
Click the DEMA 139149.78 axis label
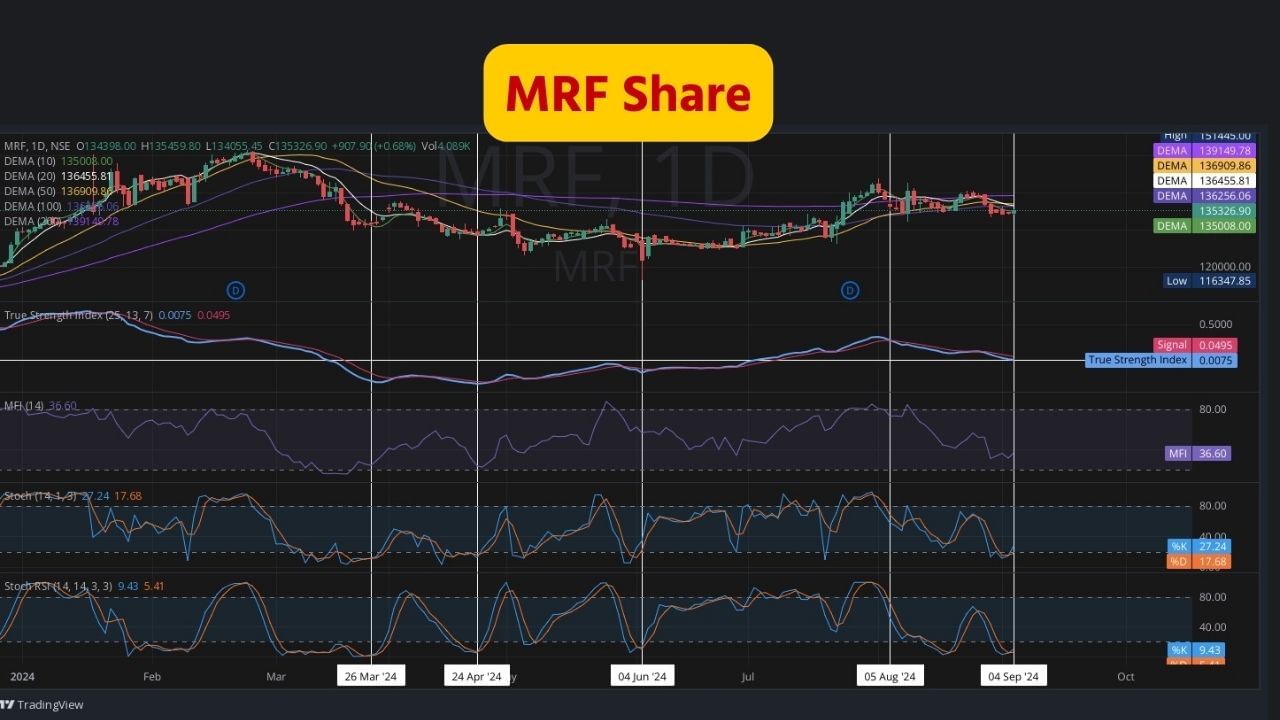click(x=1205, y=150)
